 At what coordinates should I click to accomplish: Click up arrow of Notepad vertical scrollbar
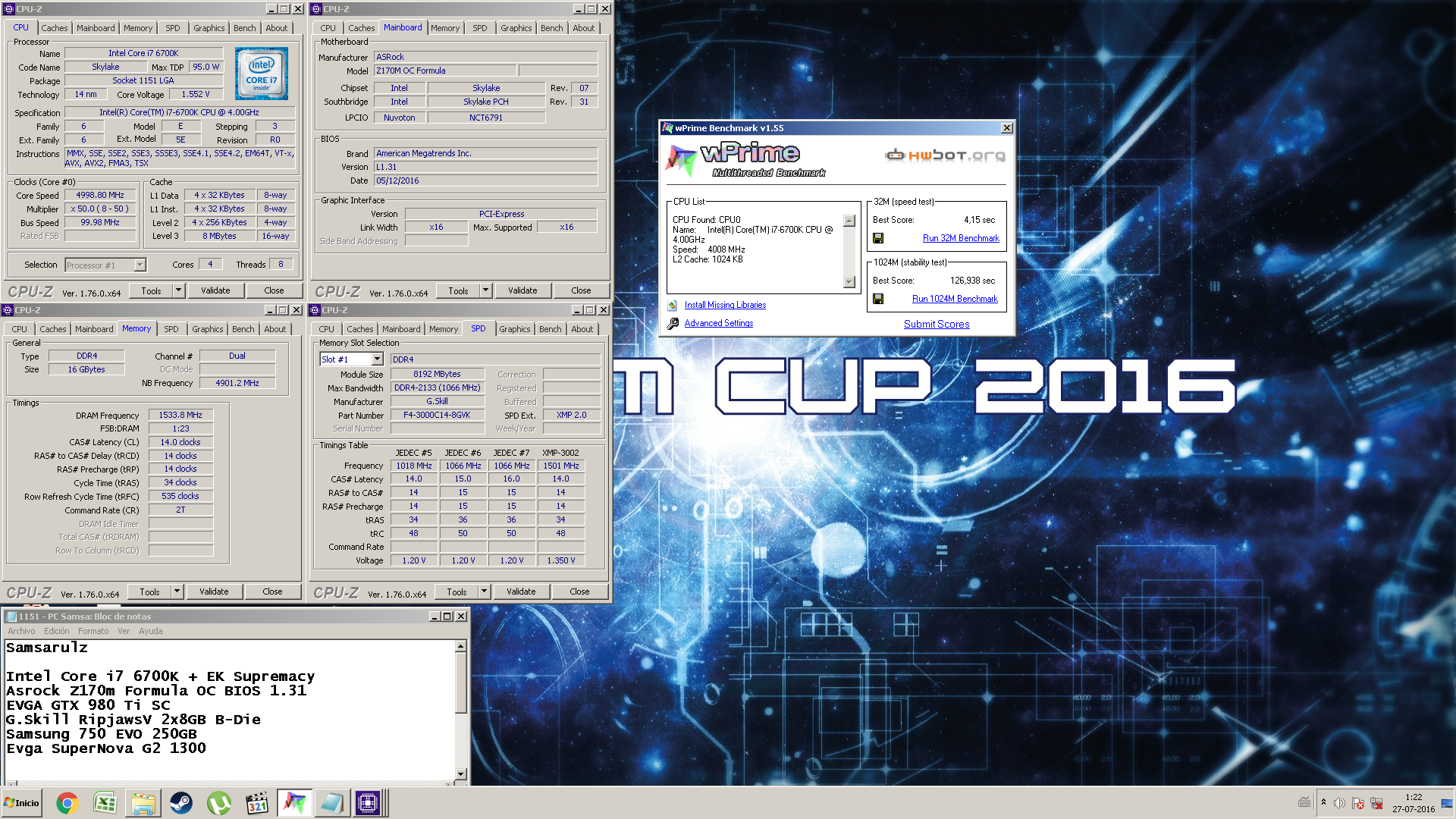tap(460, 647)
